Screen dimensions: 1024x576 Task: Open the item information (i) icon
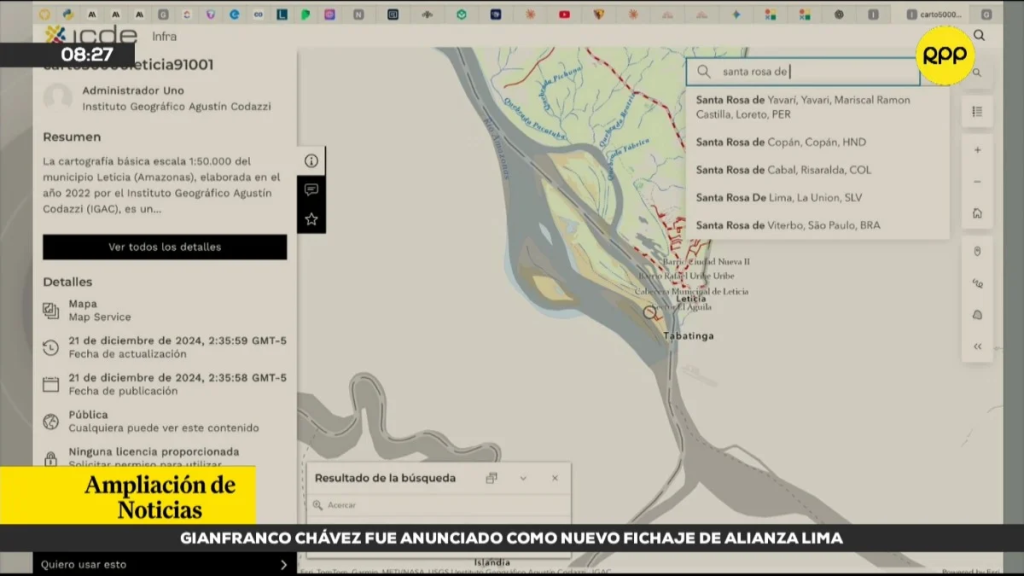[311, 161]
